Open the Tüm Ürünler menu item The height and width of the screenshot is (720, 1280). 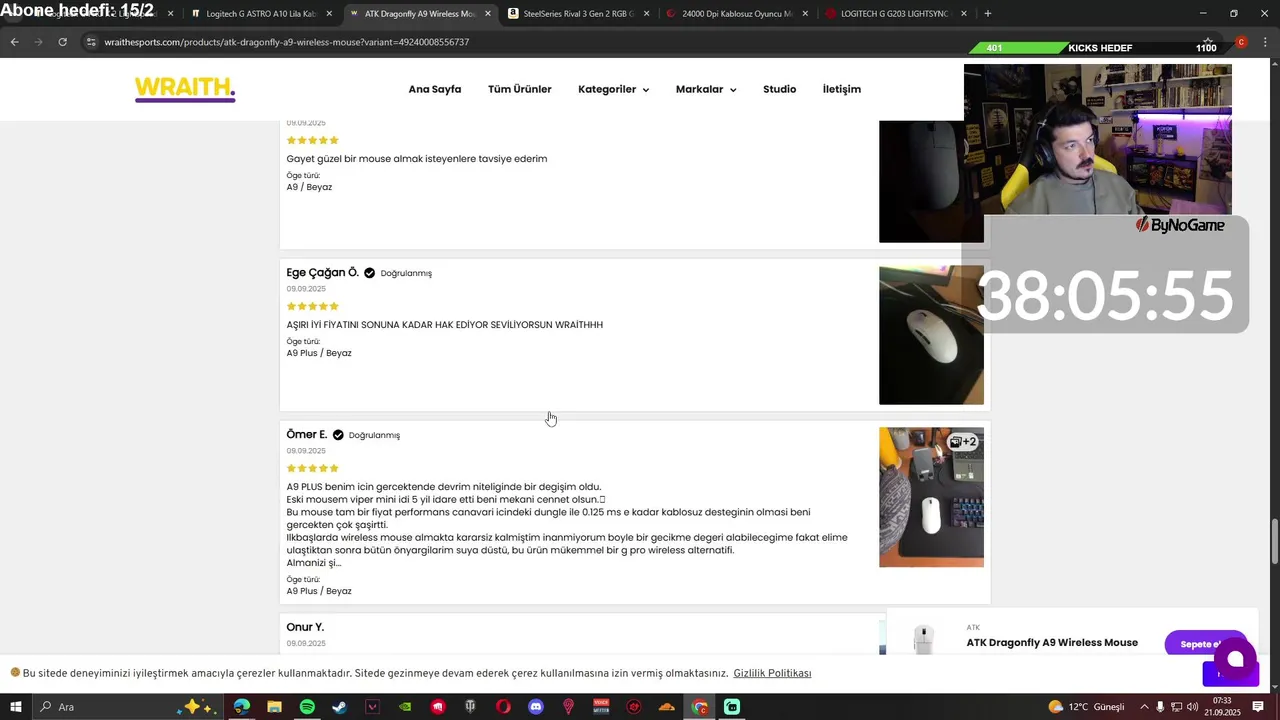(x=520, y=89)
